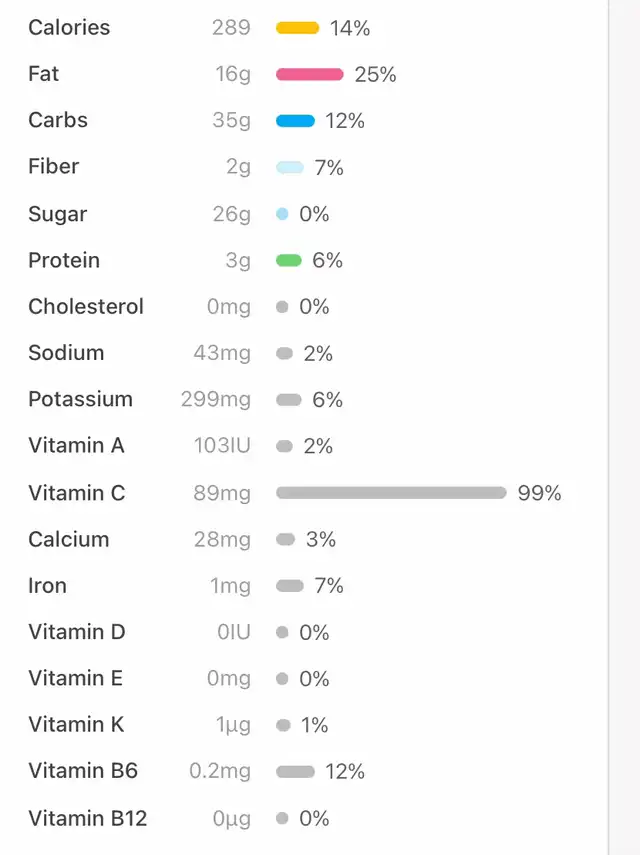Click the 299mg Potassium value
The image size is (640, 855).
coord(216,400)
